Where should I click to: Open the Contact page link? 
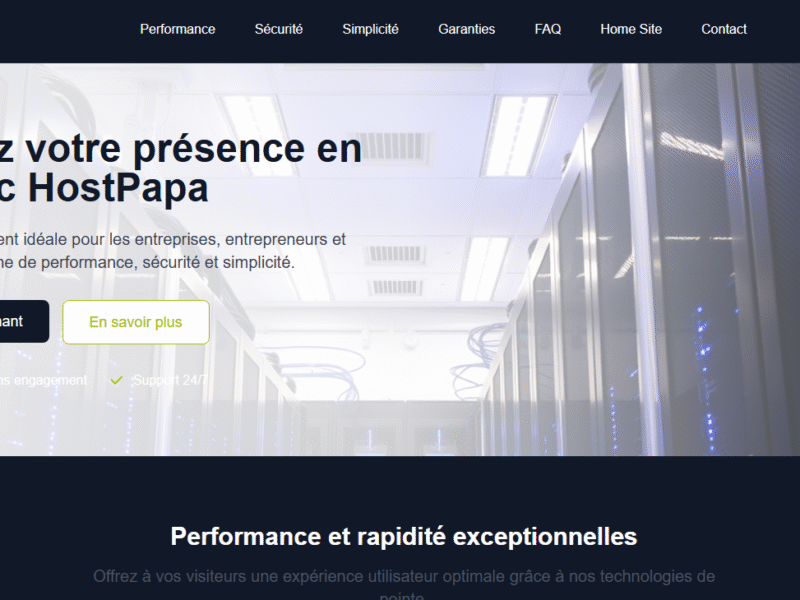point(723,29)
